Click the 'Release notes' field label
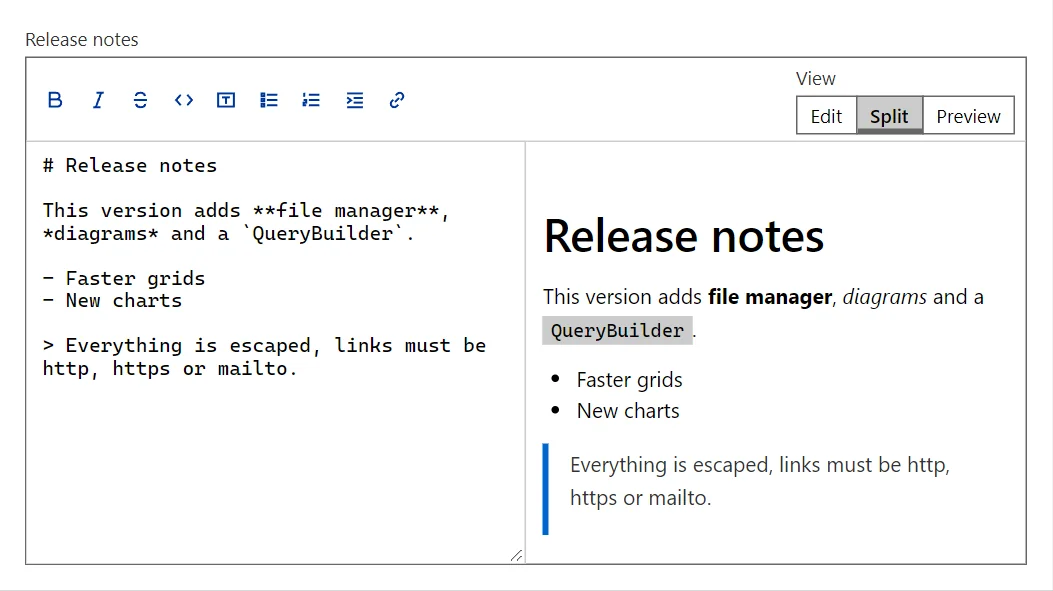 pos(82,40)
